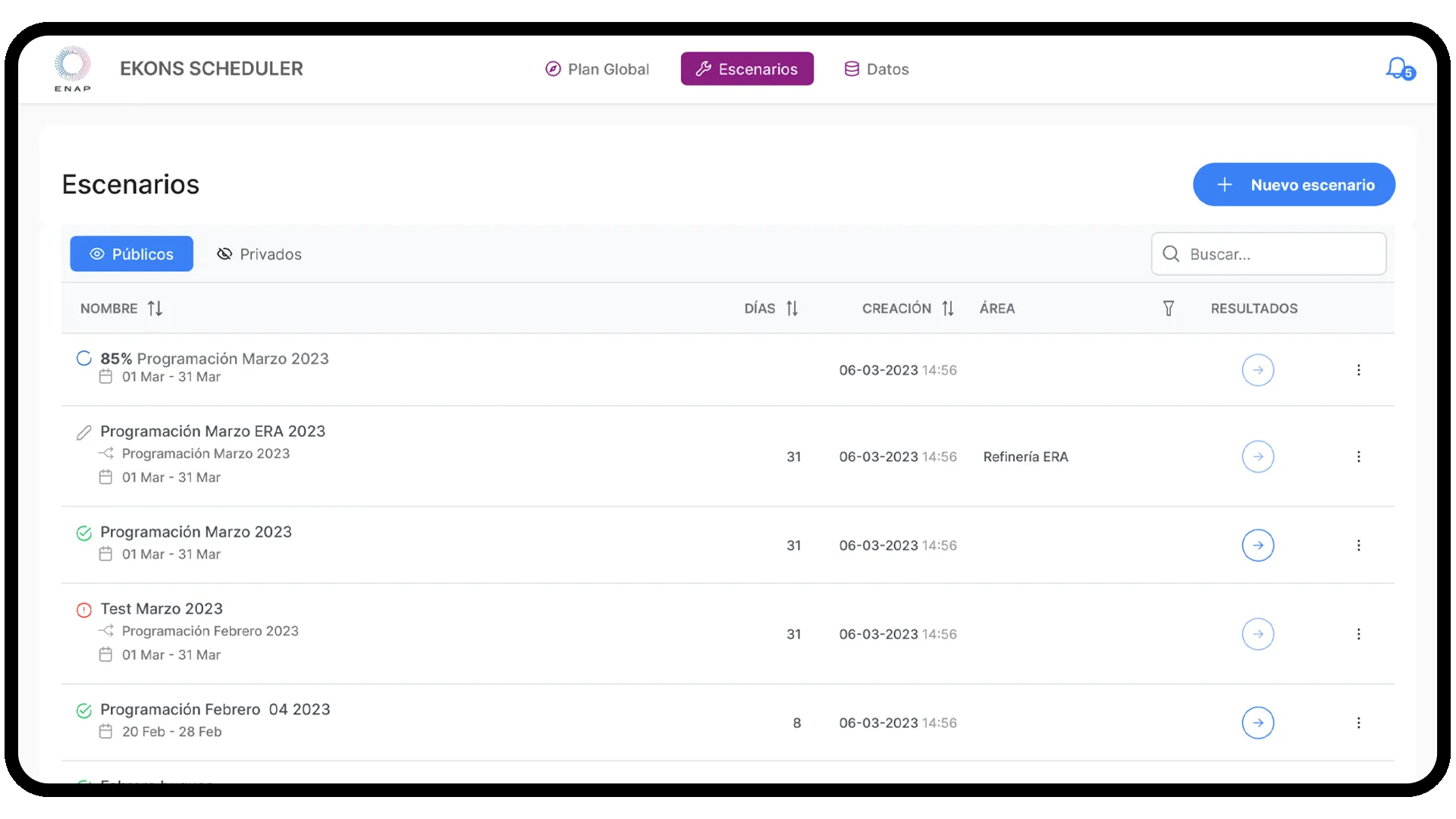Viewport: 1456px width, 819px height.
Task: Click the ENAP logo
Action: pos(73,68)
